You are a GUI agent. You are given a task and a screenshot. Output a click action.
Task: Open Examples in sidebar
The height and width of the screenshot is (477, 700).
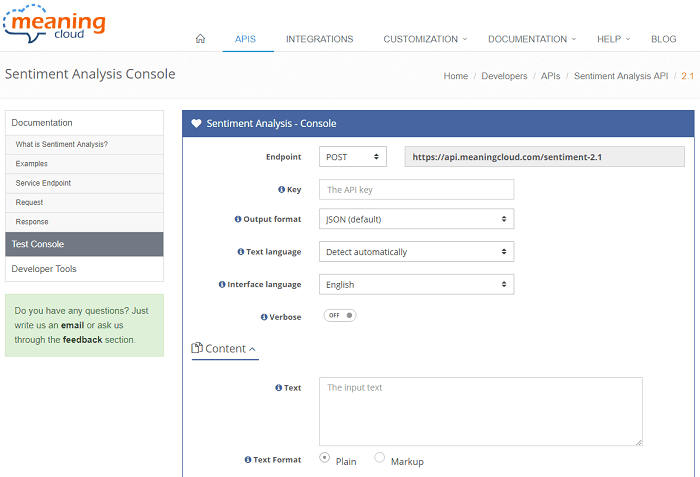tap(84, 163)
